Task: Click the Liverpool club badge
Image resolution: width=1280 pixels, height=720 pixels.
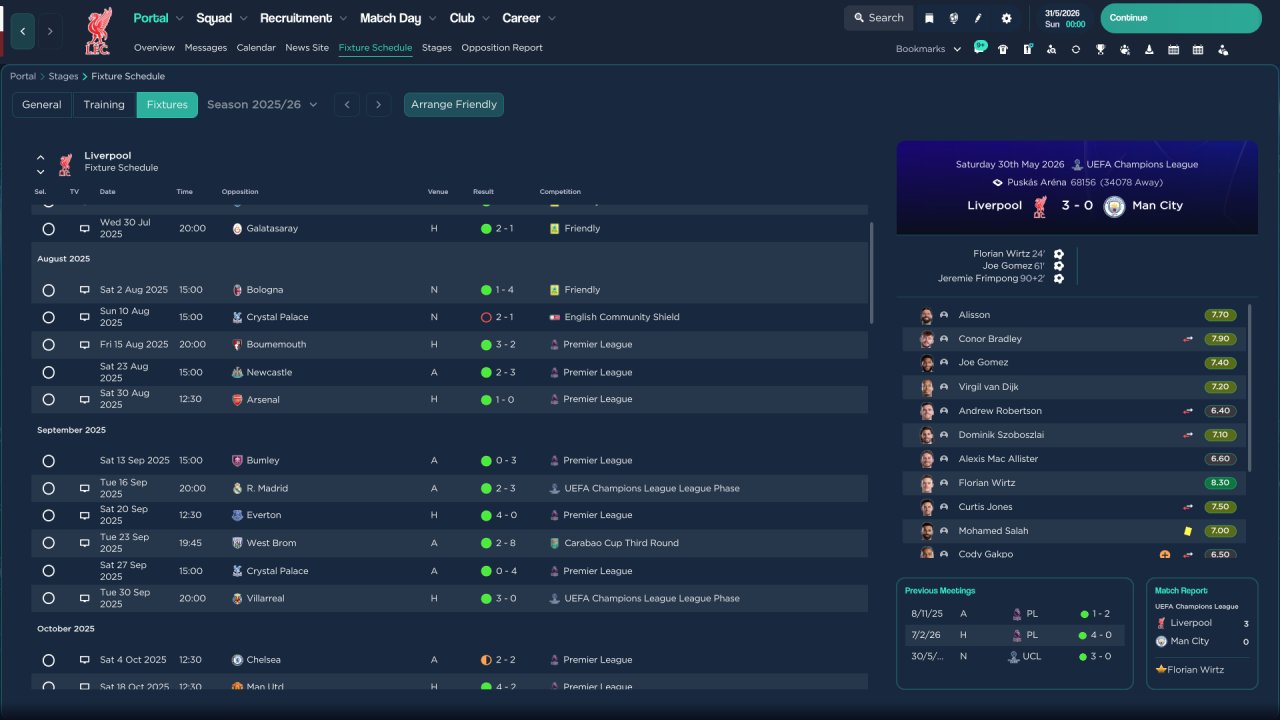Action: [x=97, y=31]
